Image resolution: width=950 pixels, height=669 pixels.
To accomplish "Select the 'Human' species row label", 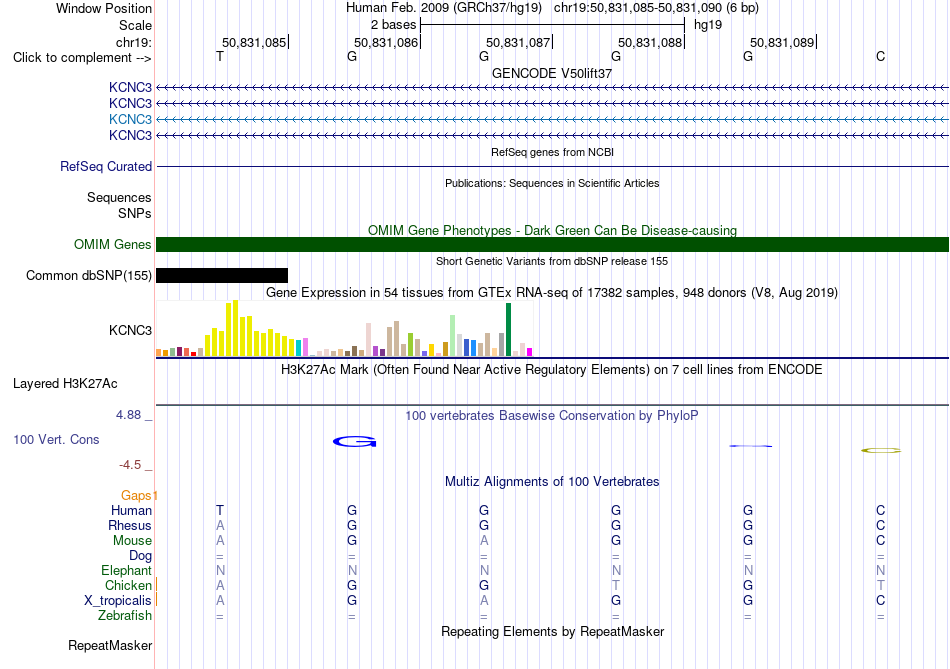I will point(131,510).
